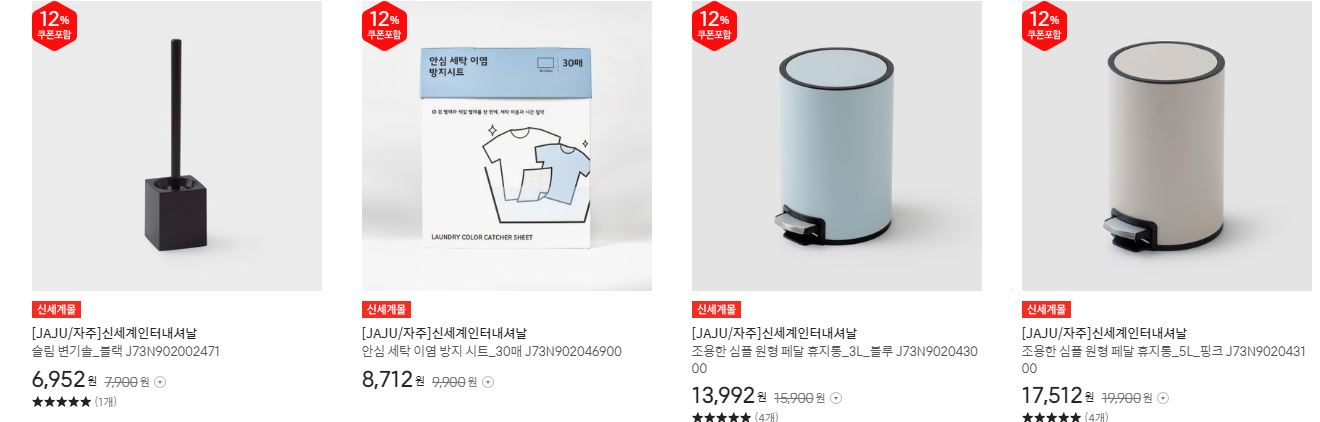This screenshot has width=1320, height=422.
Task: Open 슬림 변기솔_블랙 product title link
Action: click(x=126, y=352)
